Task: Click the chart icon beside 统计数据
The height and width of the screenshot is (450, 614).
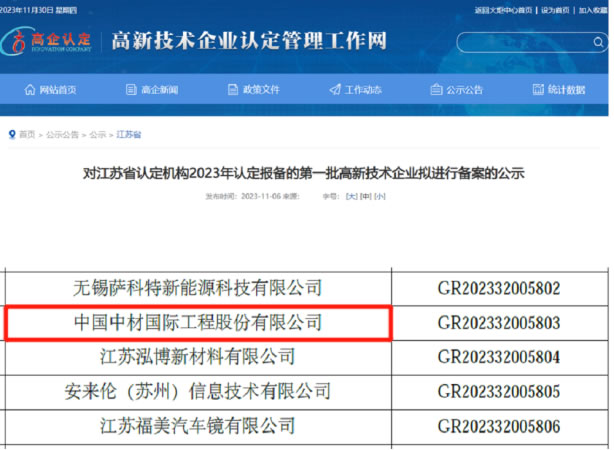Action: [538, 90]
